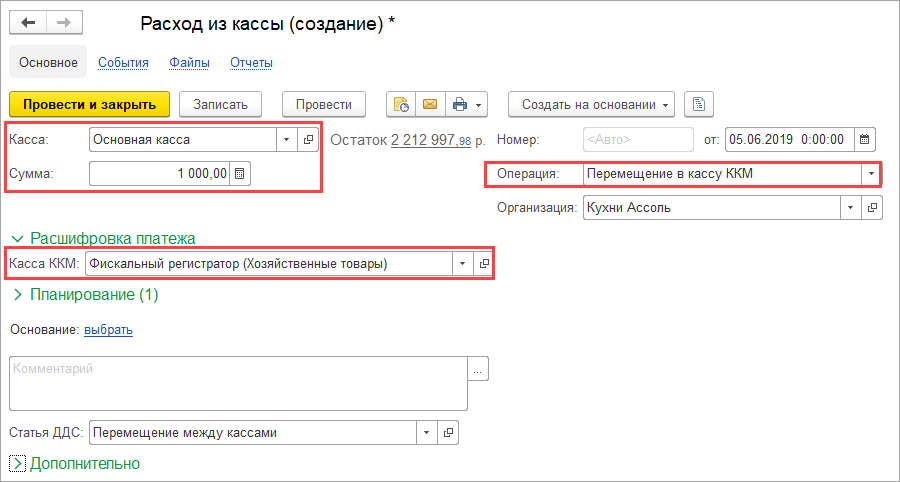Expand the Планирование (1) section
Image resolution: width=900 pixels, height=482 pixels.
17,295
